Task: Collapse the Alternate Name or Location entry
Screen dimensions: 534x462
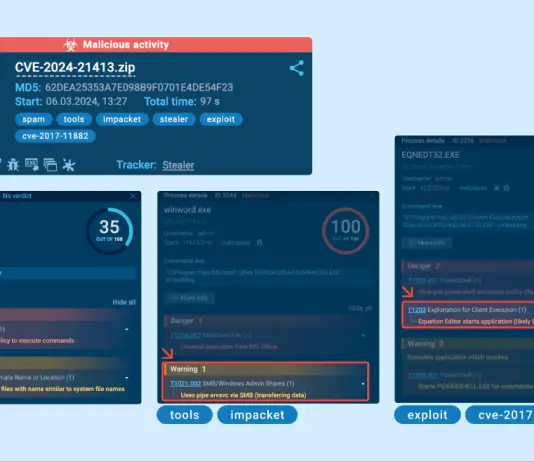Action: pyautogui.click(x=127, y=378)
